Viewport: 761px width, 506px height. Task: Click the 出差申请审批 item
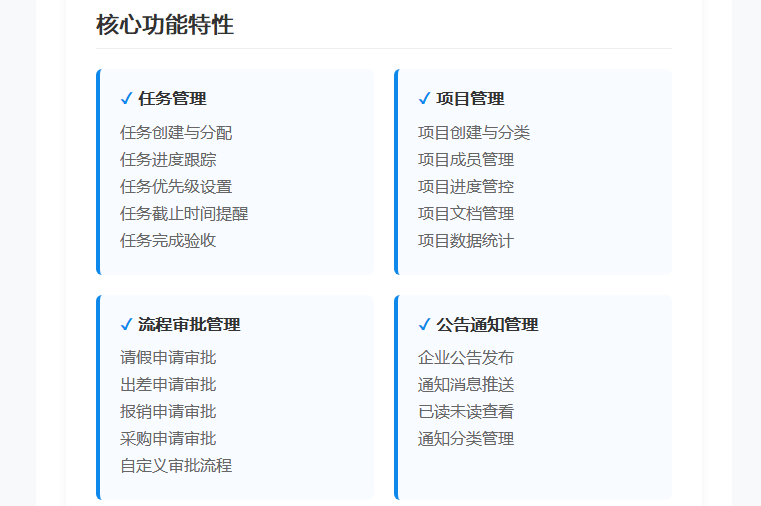168,385
